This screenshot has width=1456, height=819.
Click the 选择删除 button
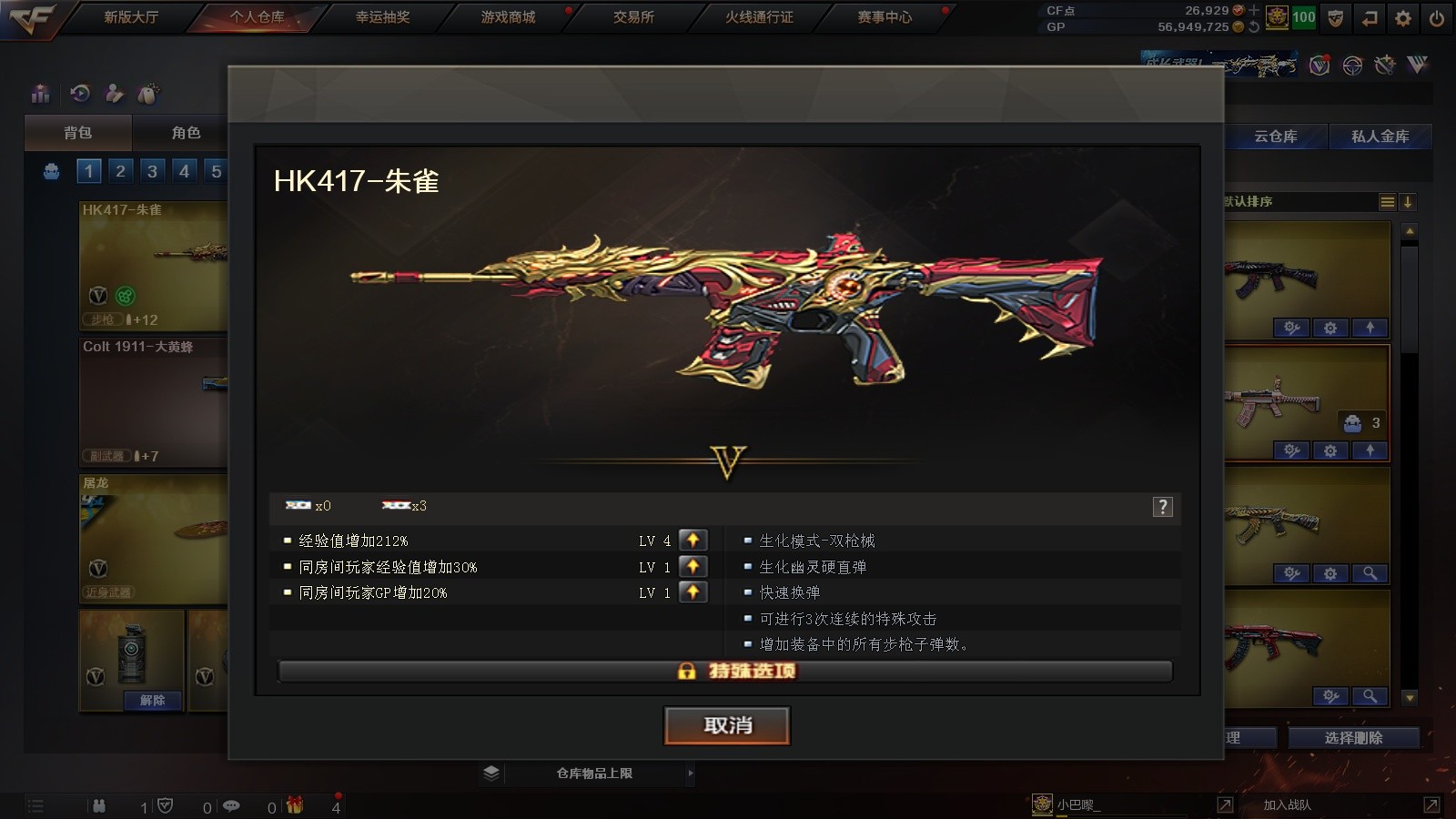point(1353,738)
